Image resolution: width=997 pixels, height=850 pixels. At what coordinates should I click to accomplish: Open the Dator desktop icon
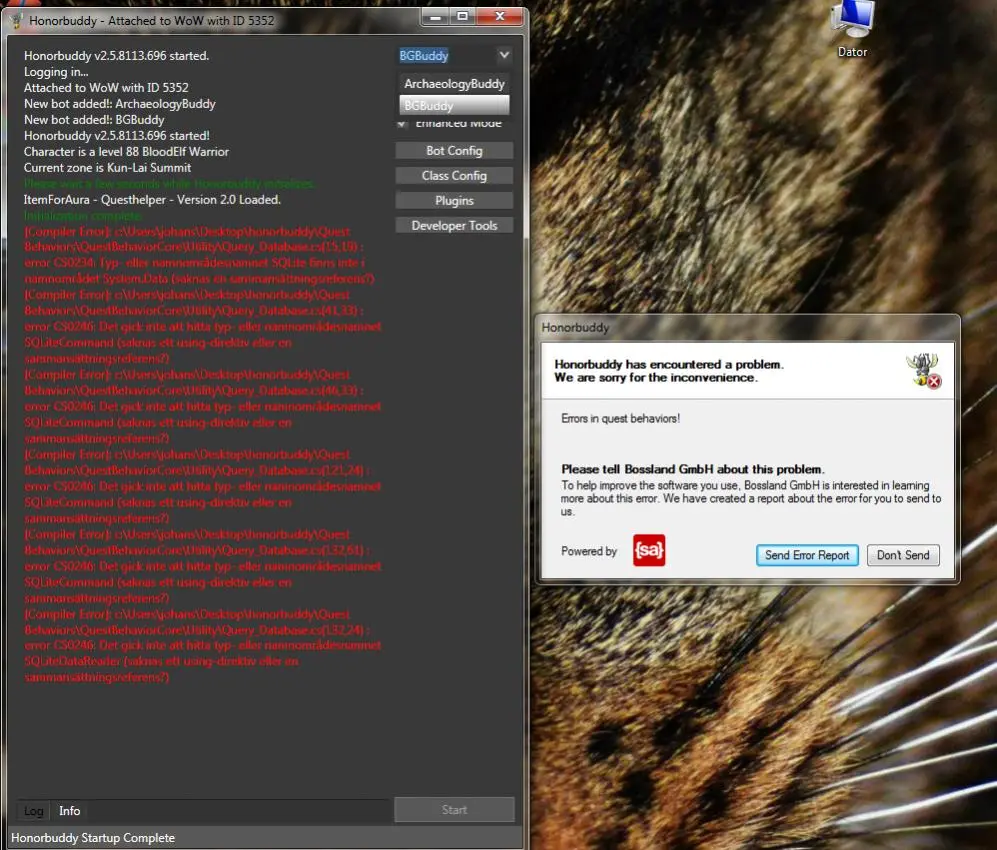[x=852, y=29]
